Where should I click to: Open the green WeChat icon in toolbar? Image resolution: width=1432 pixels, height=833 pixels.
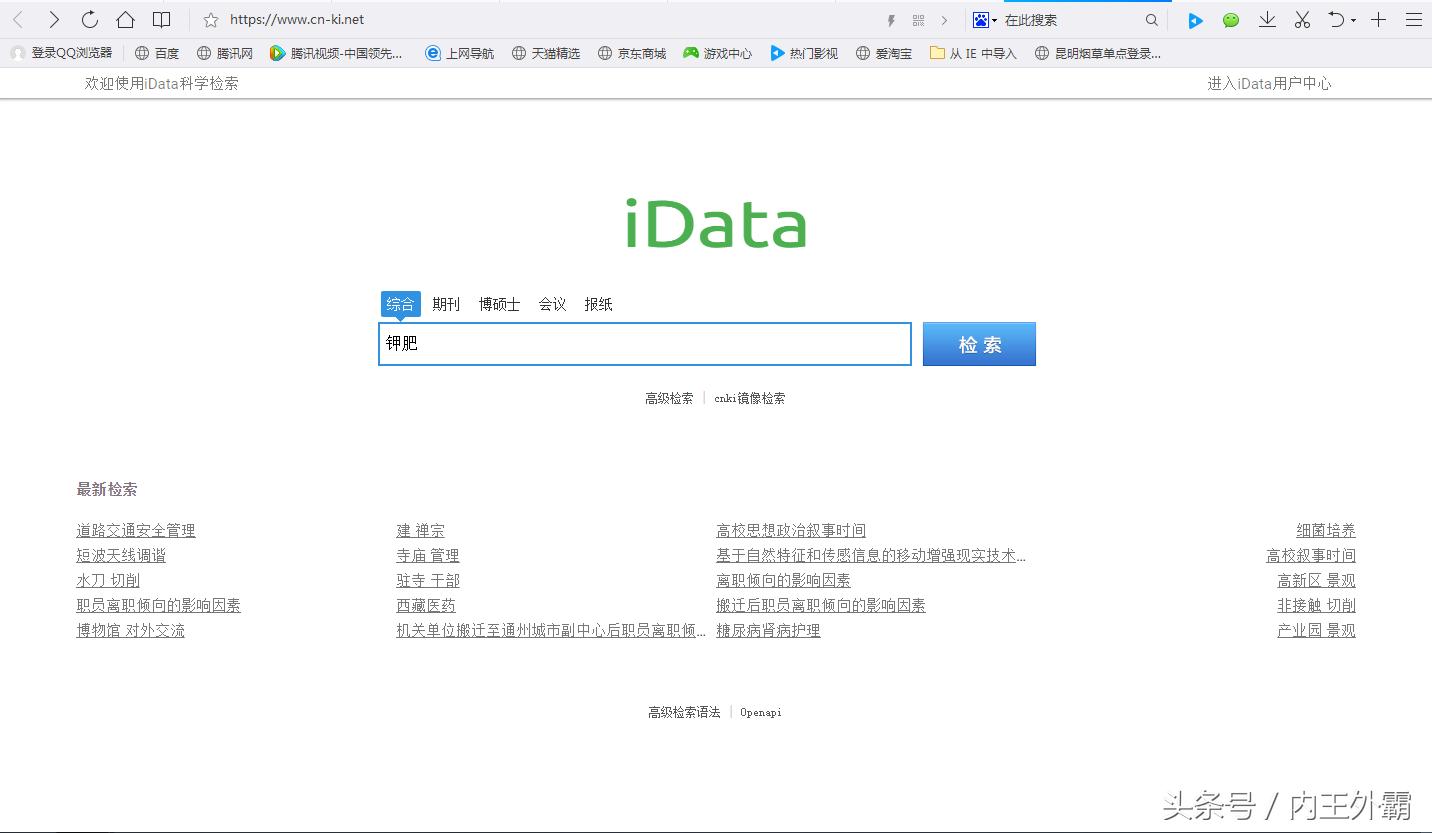click(x=1230, y=19)
